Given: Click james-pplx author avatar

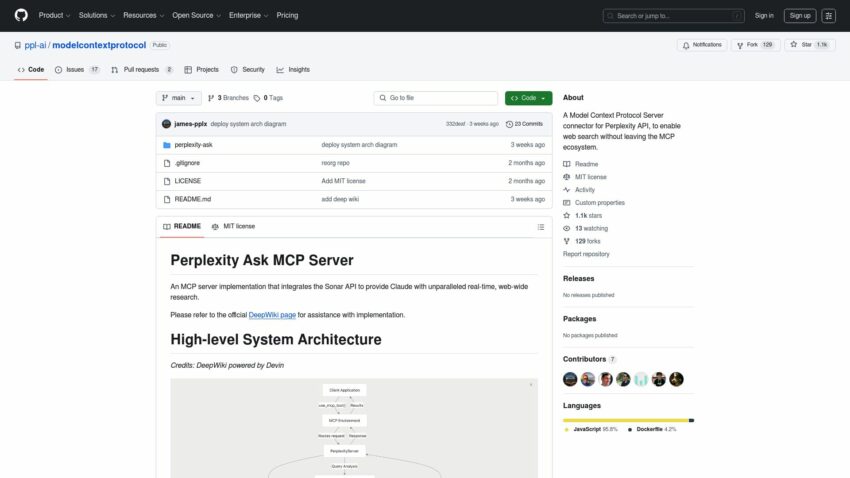Looking at the screenshot, I should click(166, 124).
